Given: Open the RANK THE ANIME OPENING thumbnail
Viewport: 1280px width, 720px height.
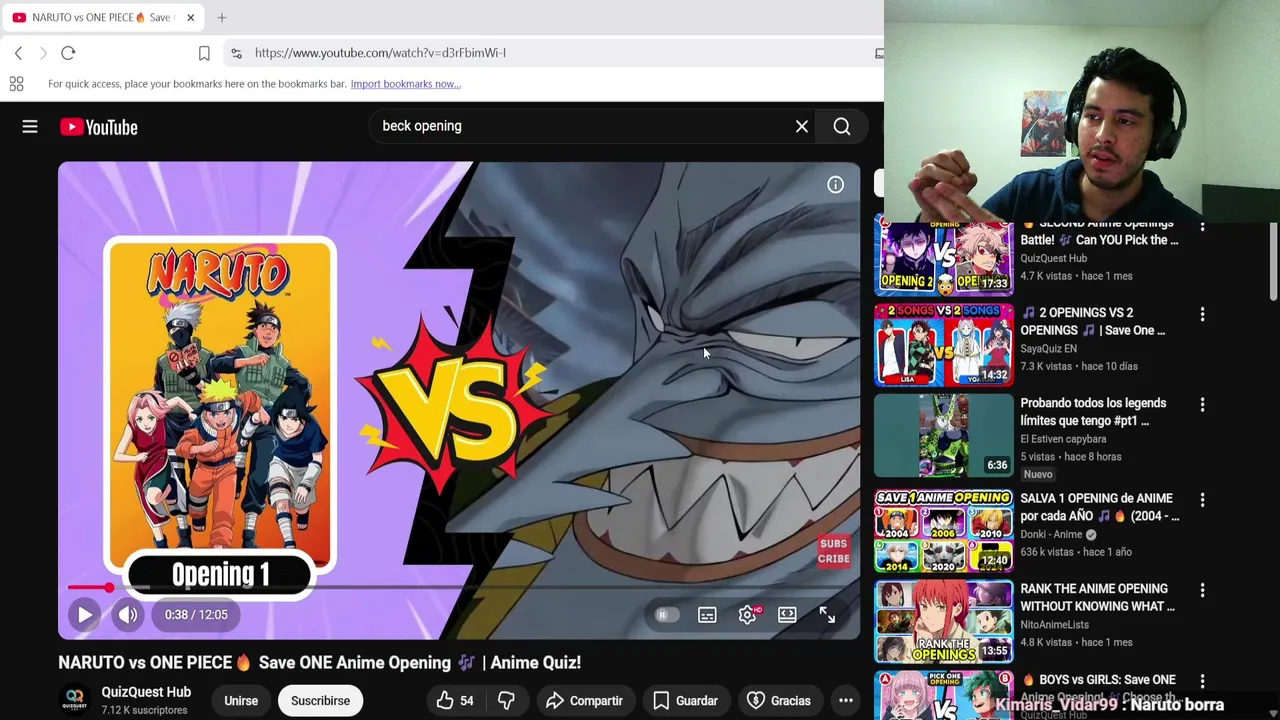Looking at the screenshot, I should 943,621.
